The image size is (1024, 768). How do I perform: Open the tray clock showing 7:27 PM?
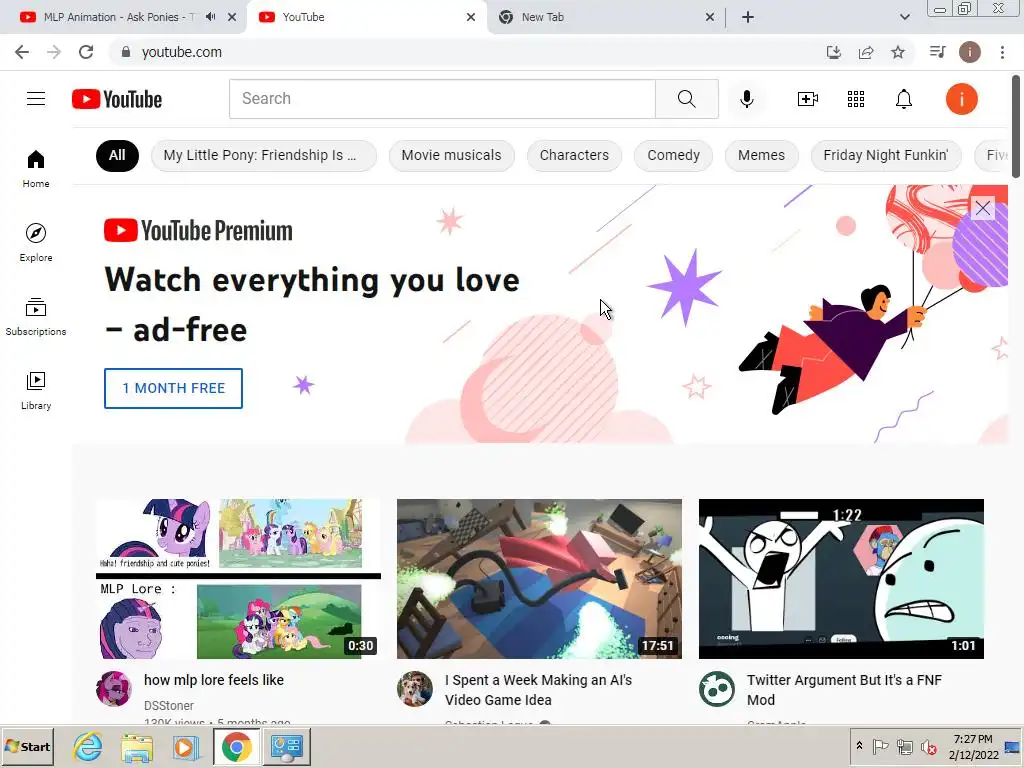[x=973, y=746]
